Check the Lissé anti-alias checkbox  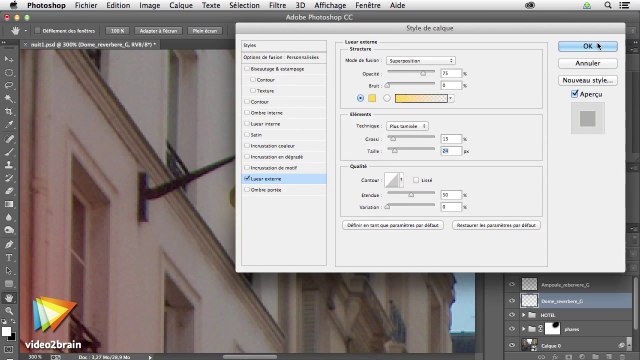[x=416, y=180]
